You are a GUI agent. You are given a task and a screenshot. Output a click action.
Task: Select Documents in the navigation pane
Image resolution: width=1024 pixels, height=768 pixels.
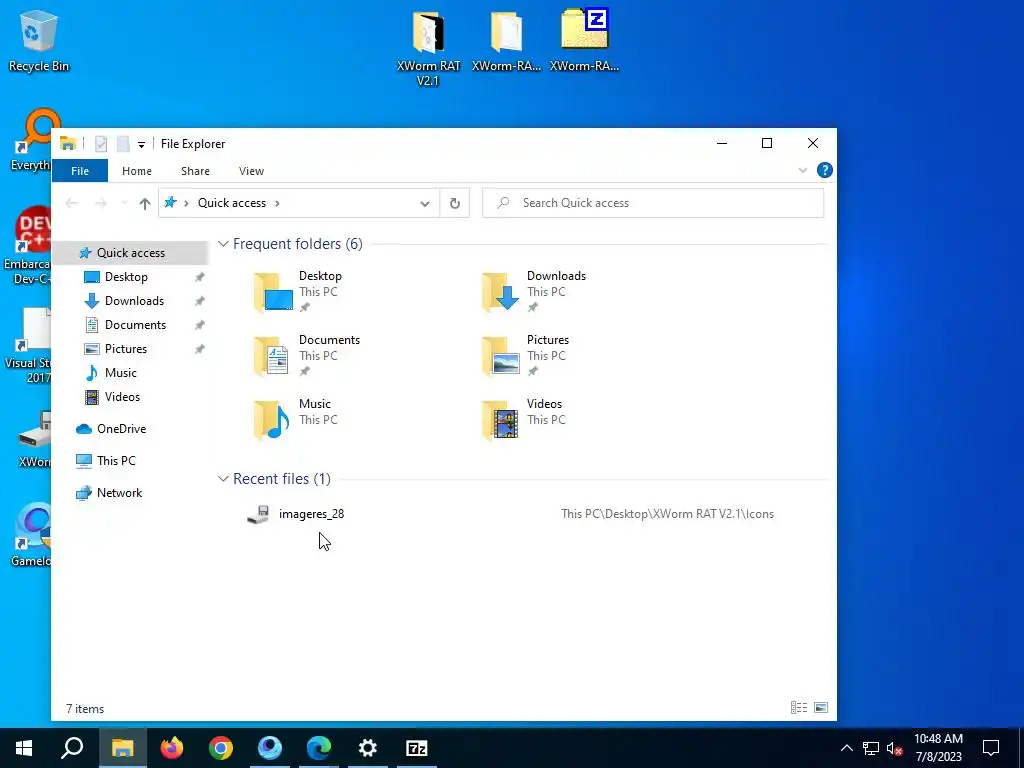point(135,325)
